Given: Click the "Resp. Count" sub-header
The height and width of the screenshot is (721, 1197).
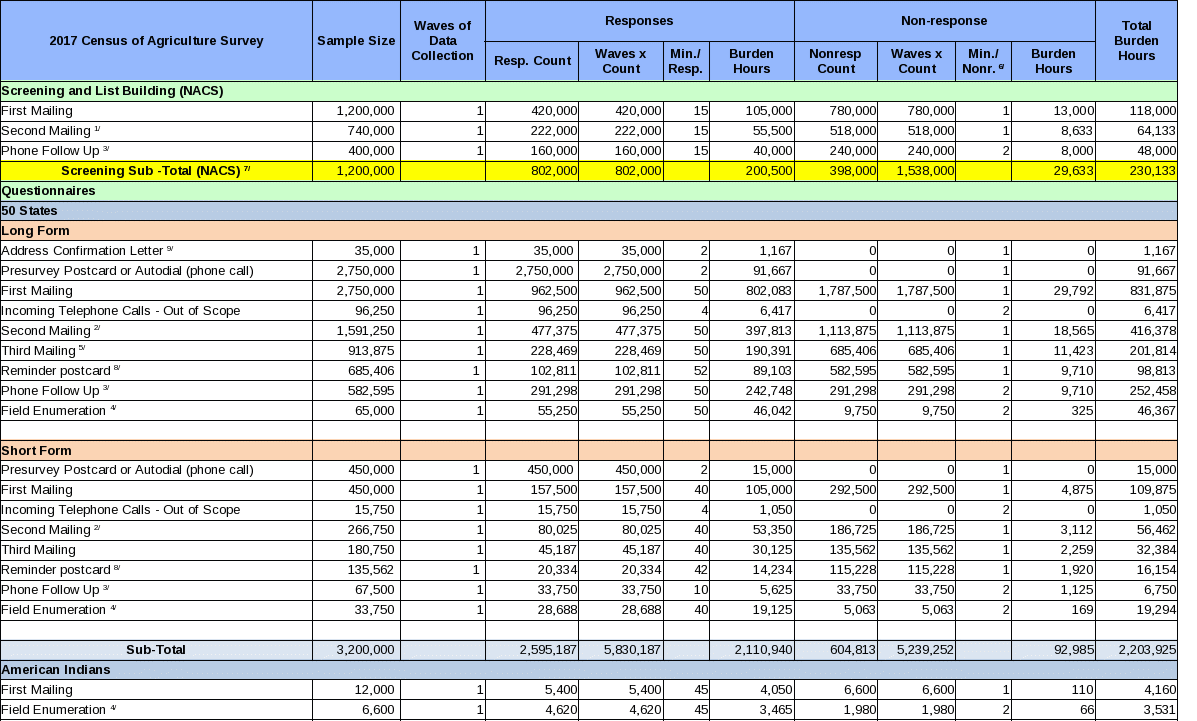Looking at the screenshot, I should click(x=532, y=61).
